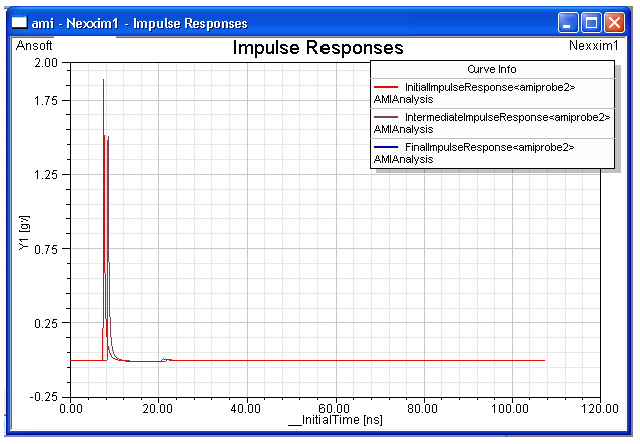Click the 2.00 tick on Y axis
The width and height of the screenshot is (640, 444).
[46, 63]
